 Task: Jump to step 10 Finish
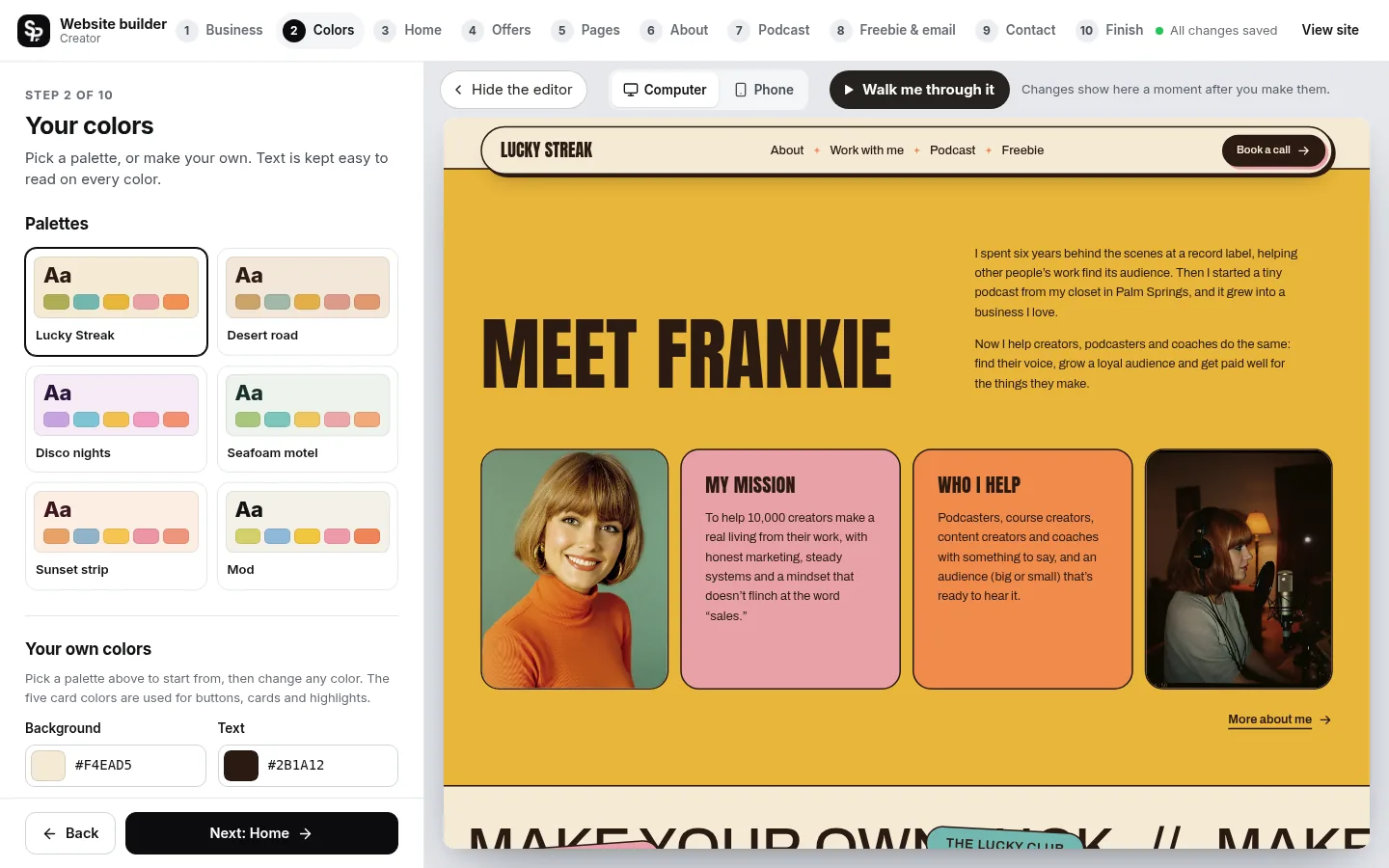1110,30
